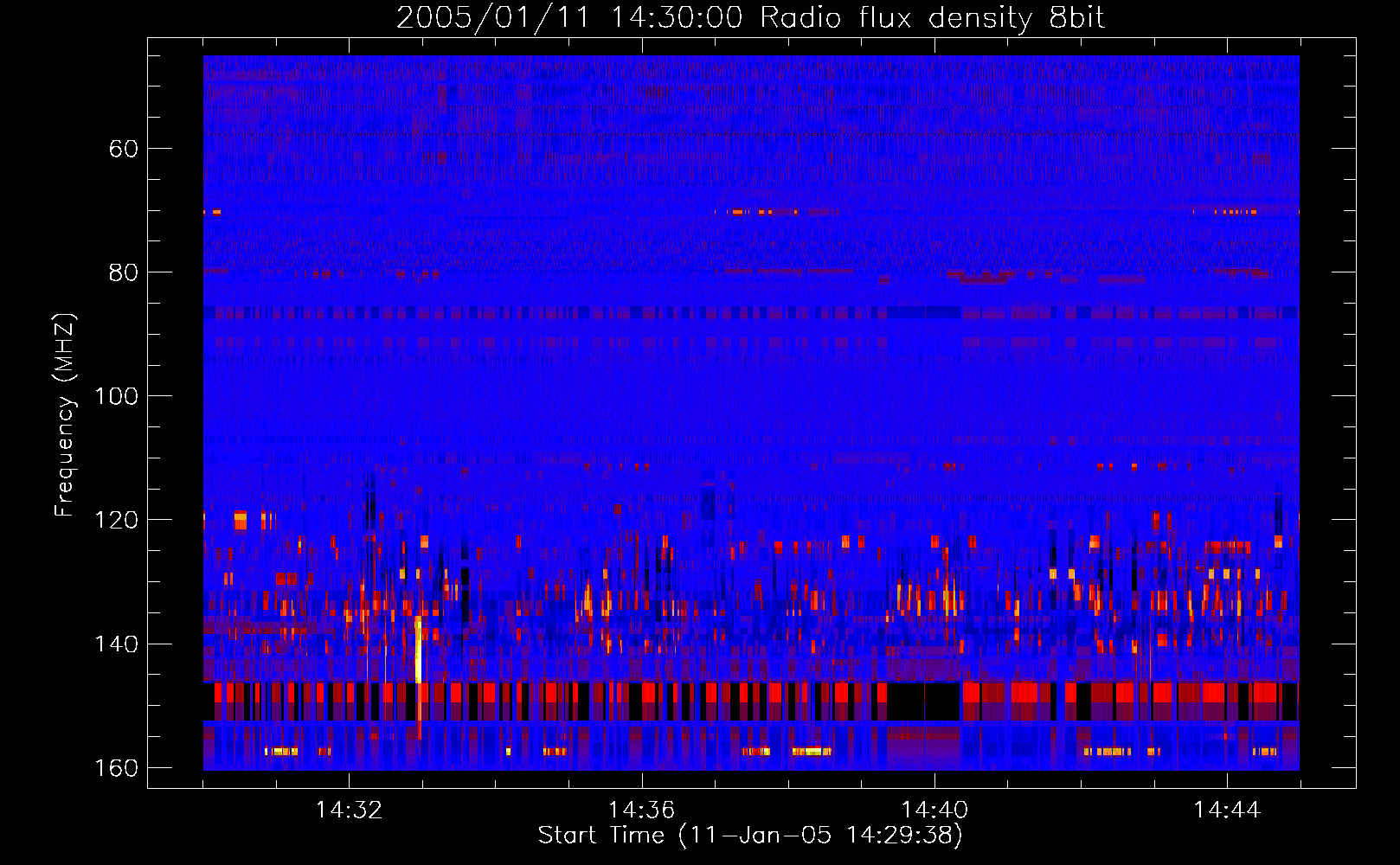The image size is (1400, 865).
Task: Click the 60 frequency tick label
Action: tap(124, 149)
